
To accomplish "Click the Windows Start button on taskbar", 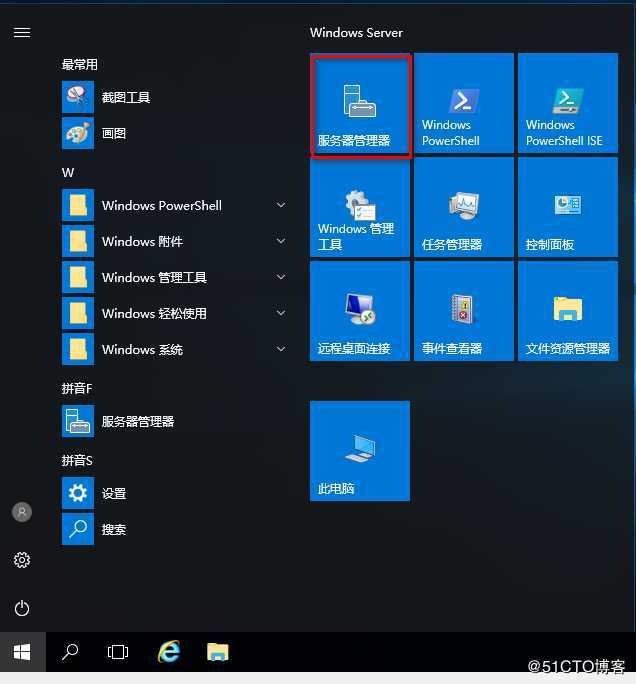I will click(x=22, y=652).
